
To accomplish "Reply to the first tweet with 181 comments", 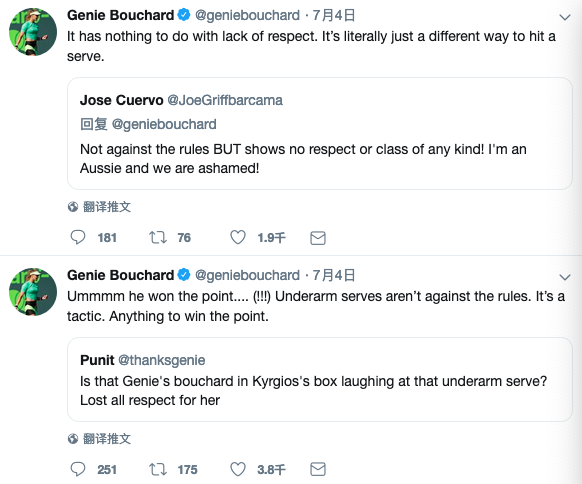I will click(78, 238).
